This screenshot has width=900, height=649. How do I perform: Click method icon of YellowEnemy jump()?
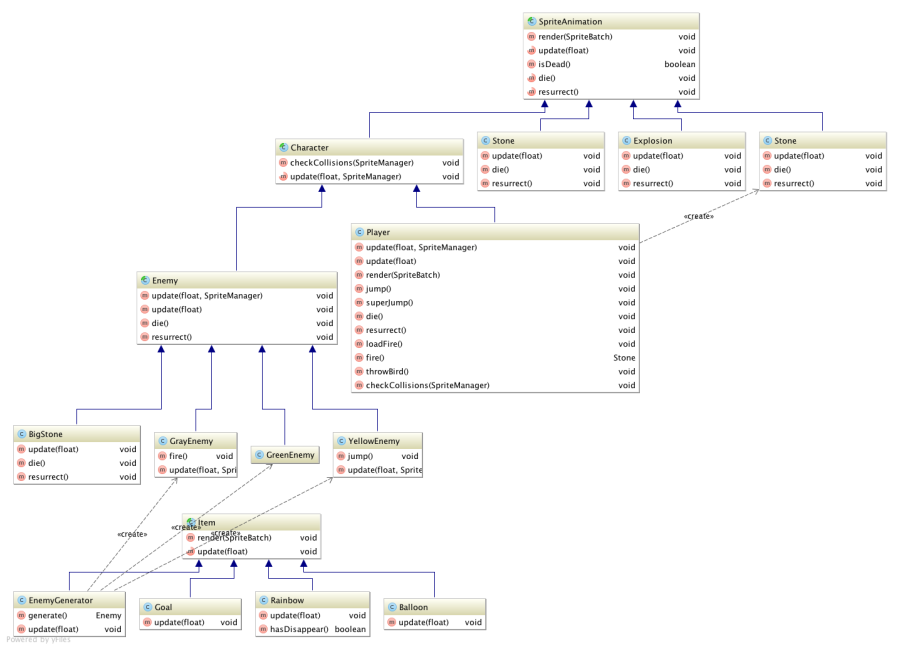click(341, 456)
